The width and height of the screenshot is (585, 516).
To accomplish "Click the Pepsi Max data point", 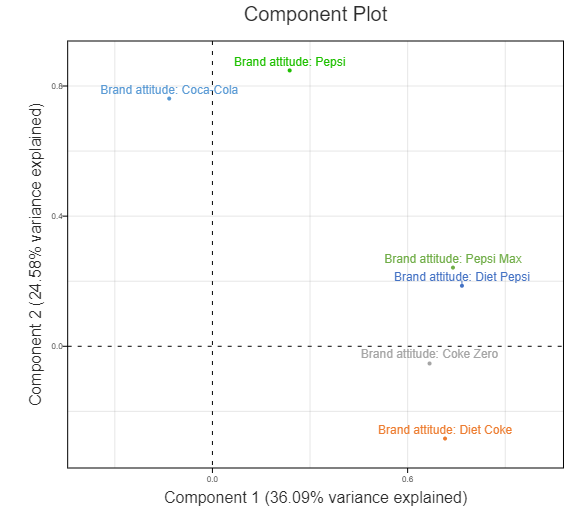I will point(453,268).
